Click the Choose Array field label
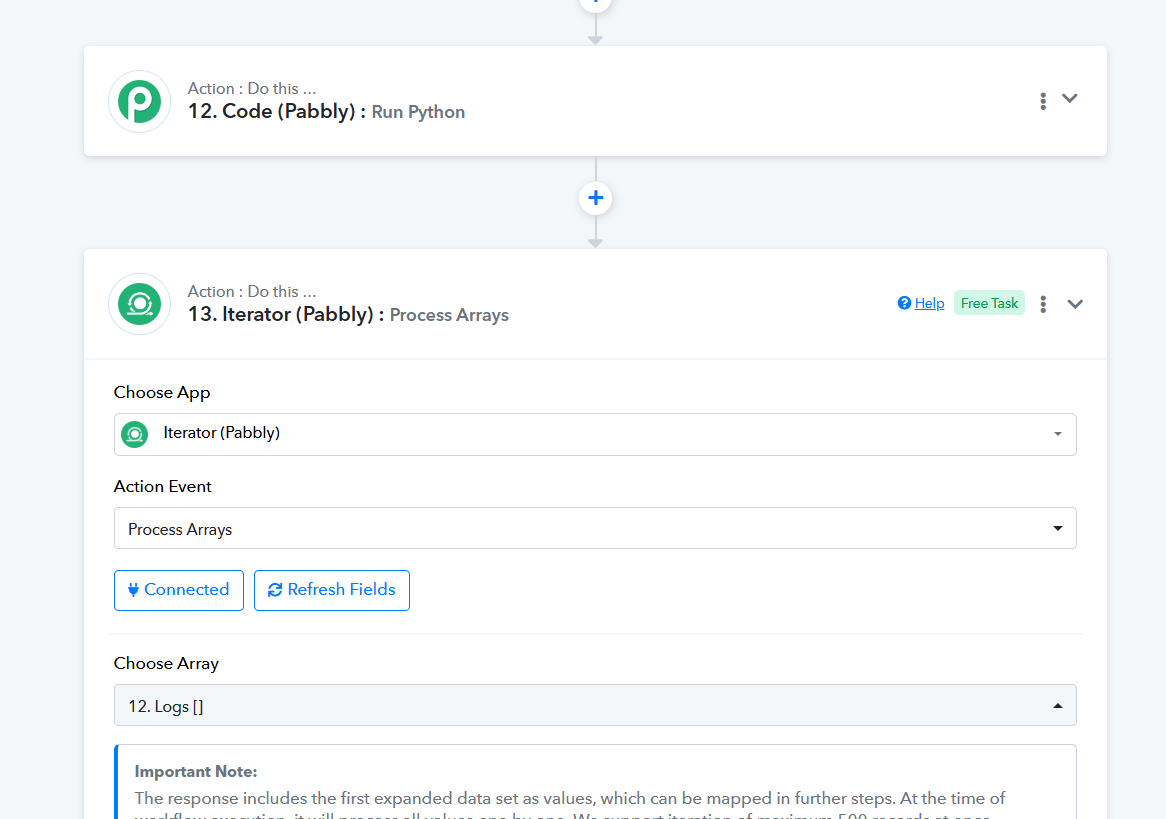 [x=166, y=664]
